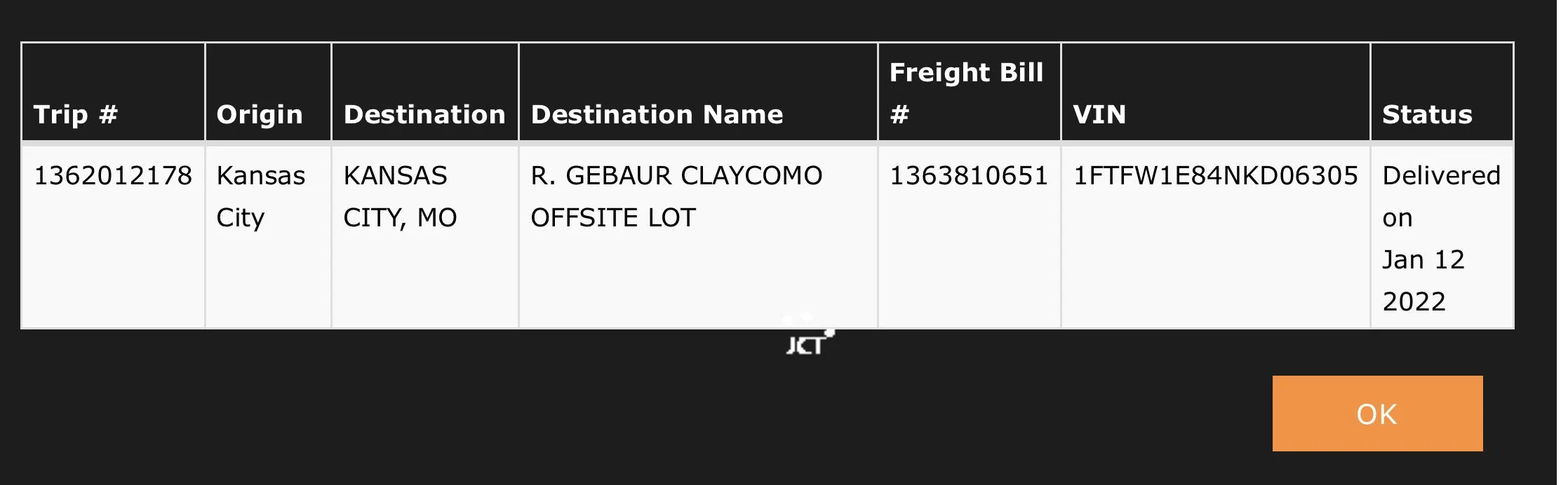Click the year 2022 in Status cell

(x=1414, y=302)
